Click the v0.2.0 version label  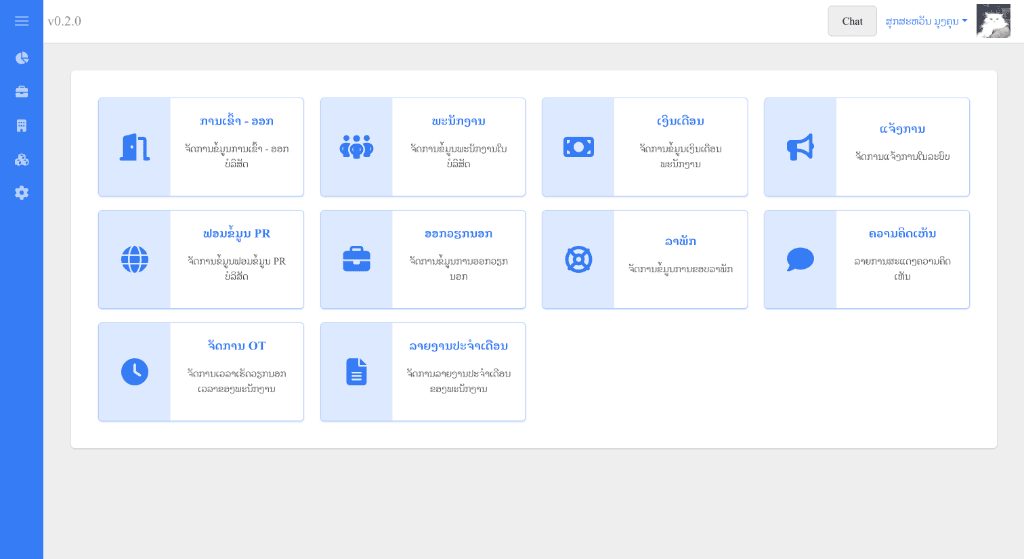point(65,21)
